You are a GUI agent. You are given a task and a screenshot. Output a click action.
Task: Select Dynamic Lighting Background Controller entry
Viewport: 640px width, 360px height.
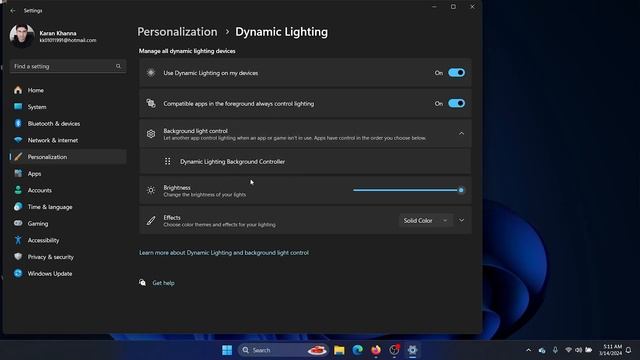305,162
